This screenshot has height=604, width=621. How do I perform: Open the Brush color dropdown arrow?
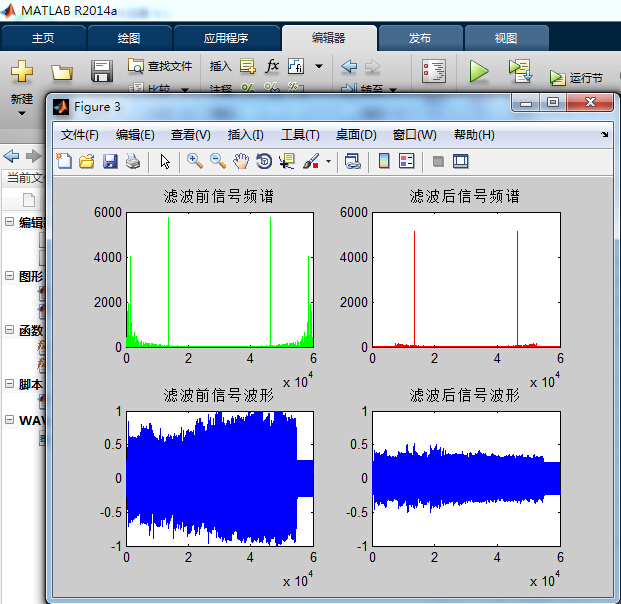tap(328, 162)
